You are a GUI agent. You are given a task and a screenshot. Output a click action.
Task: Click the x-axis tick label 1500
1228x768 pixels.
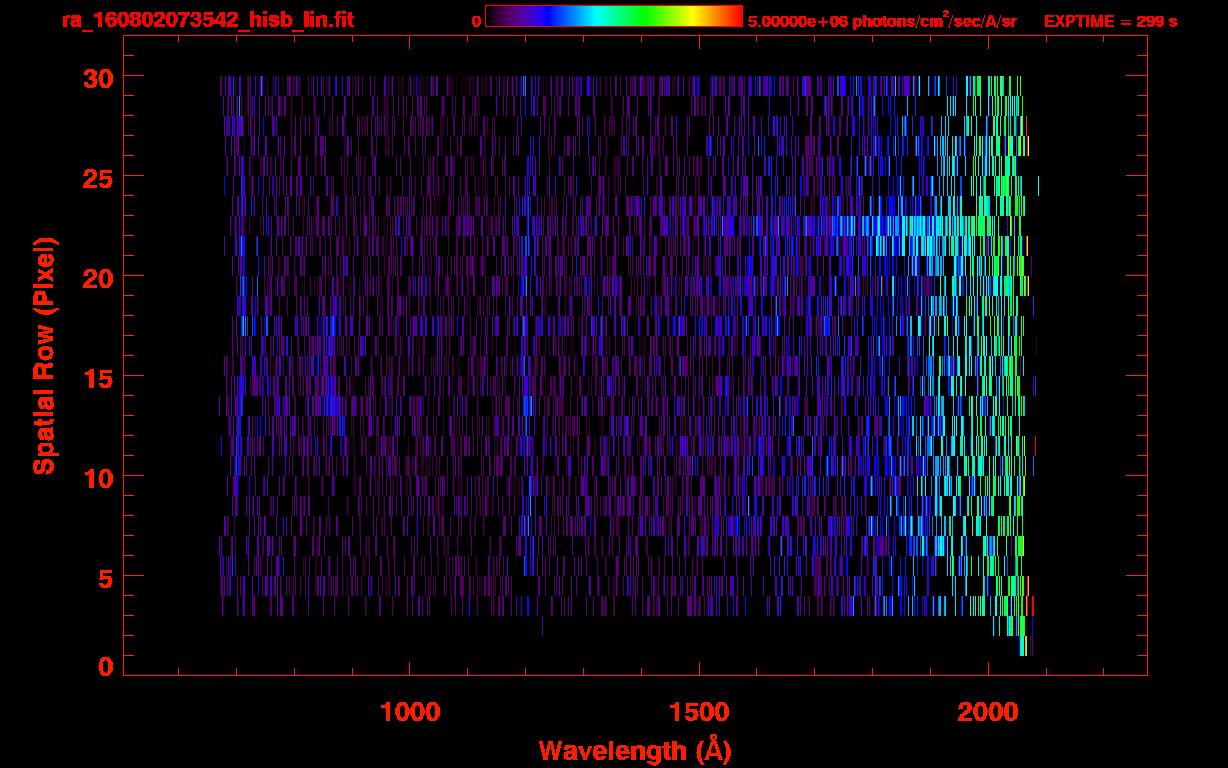point(699,712)
